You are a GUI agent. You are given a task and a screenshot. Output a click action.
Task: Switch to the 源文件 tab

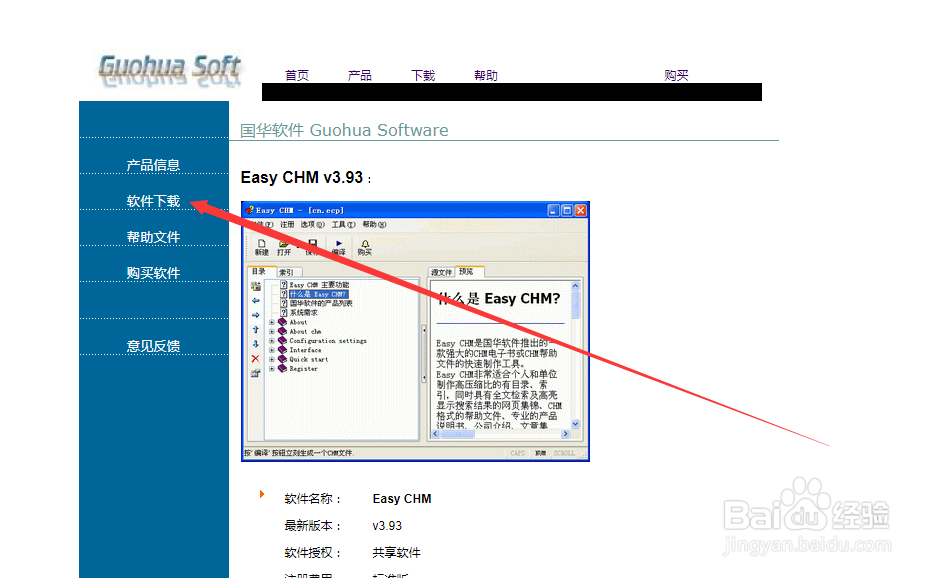tap(441, 272)
